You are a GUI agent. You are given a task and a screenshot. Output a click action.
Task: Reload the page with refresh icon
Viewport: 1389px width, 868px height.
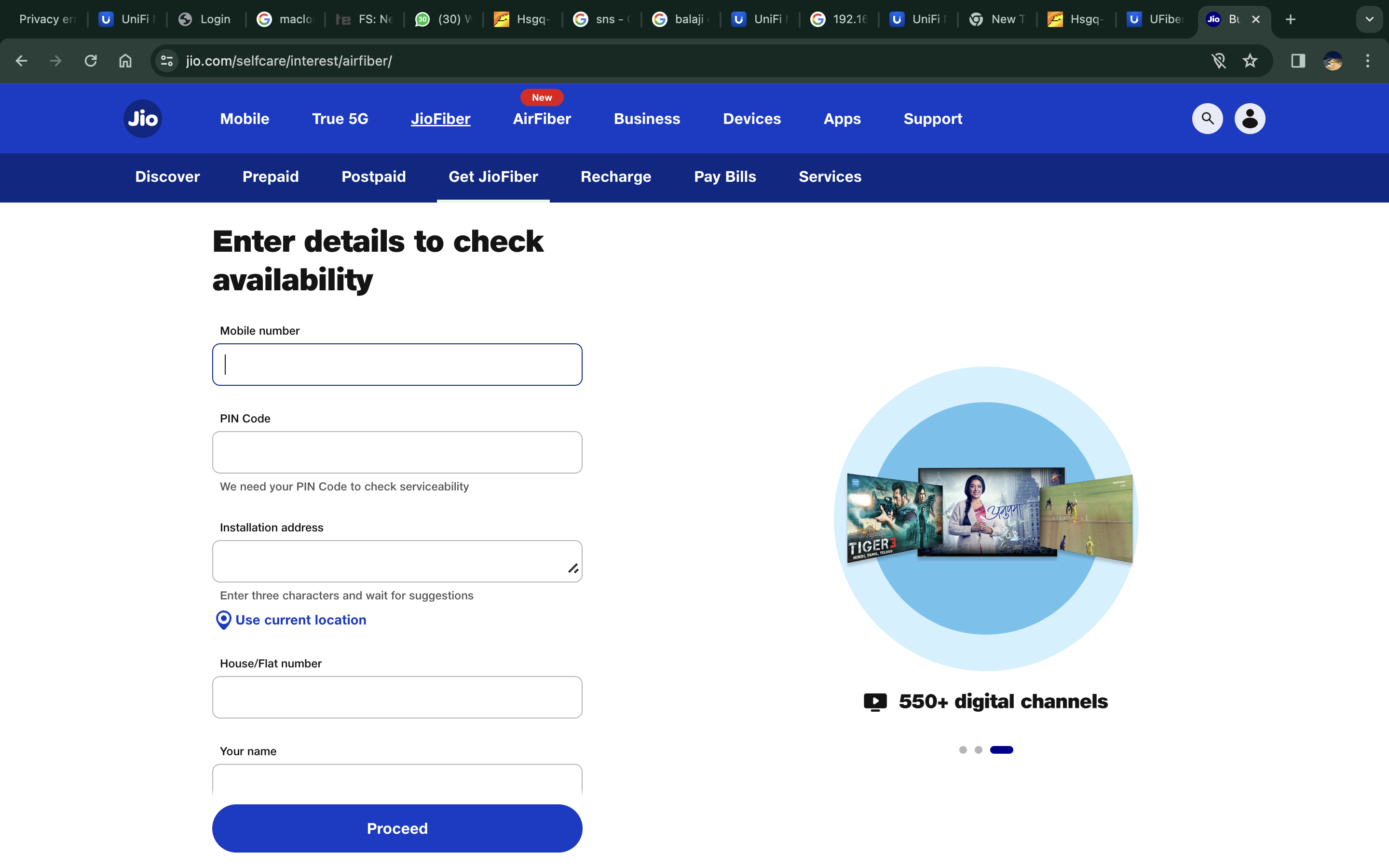point(91,61)
